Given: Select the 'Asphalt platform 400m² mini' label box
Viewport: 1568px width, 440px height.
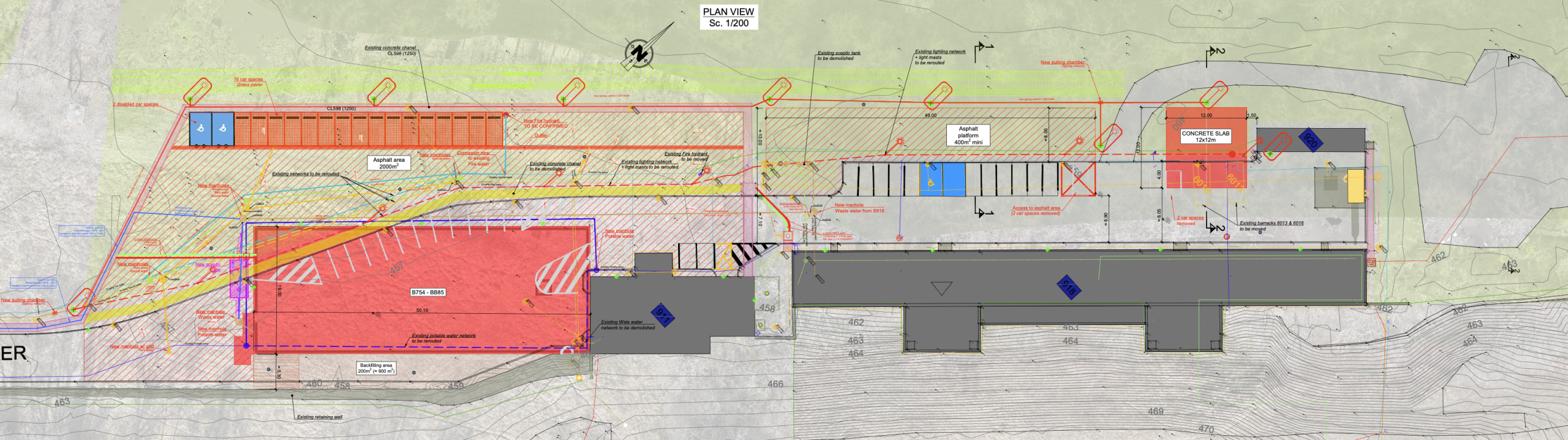Looking at the screenshot, I should tap(968, 135).
